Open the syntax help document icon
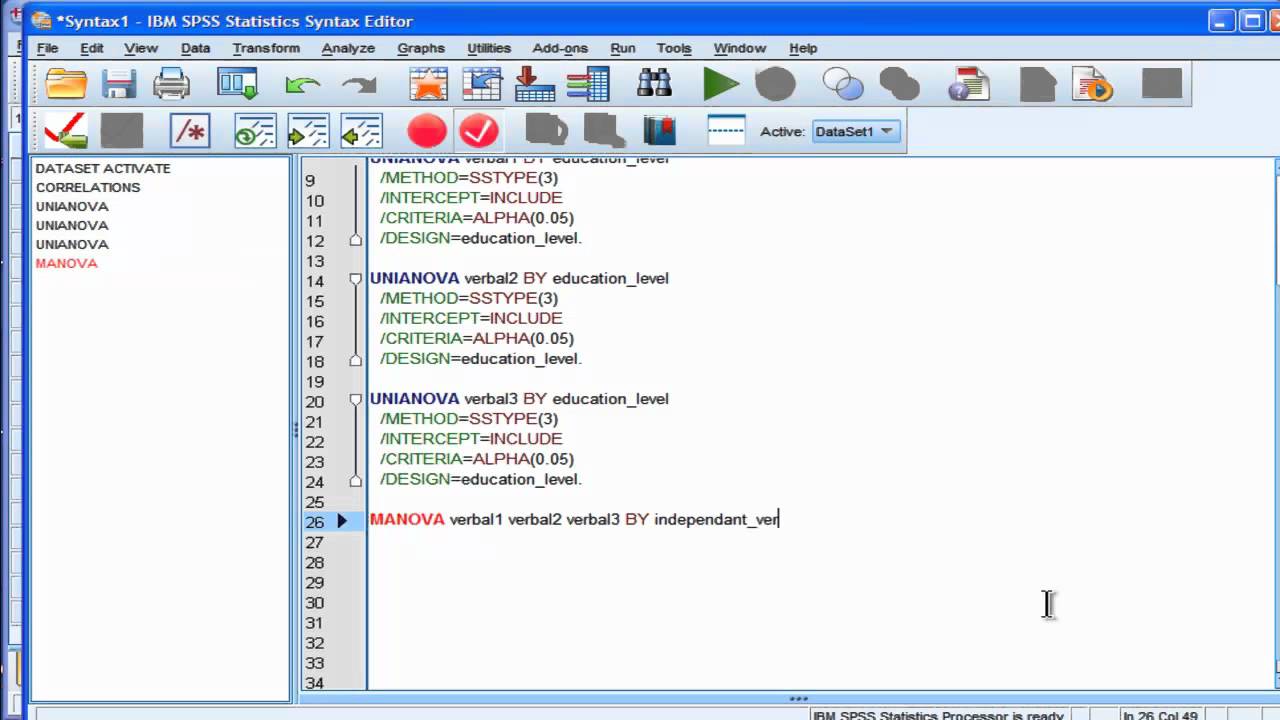The image size is (1280, 720). (x=968, y=85)
